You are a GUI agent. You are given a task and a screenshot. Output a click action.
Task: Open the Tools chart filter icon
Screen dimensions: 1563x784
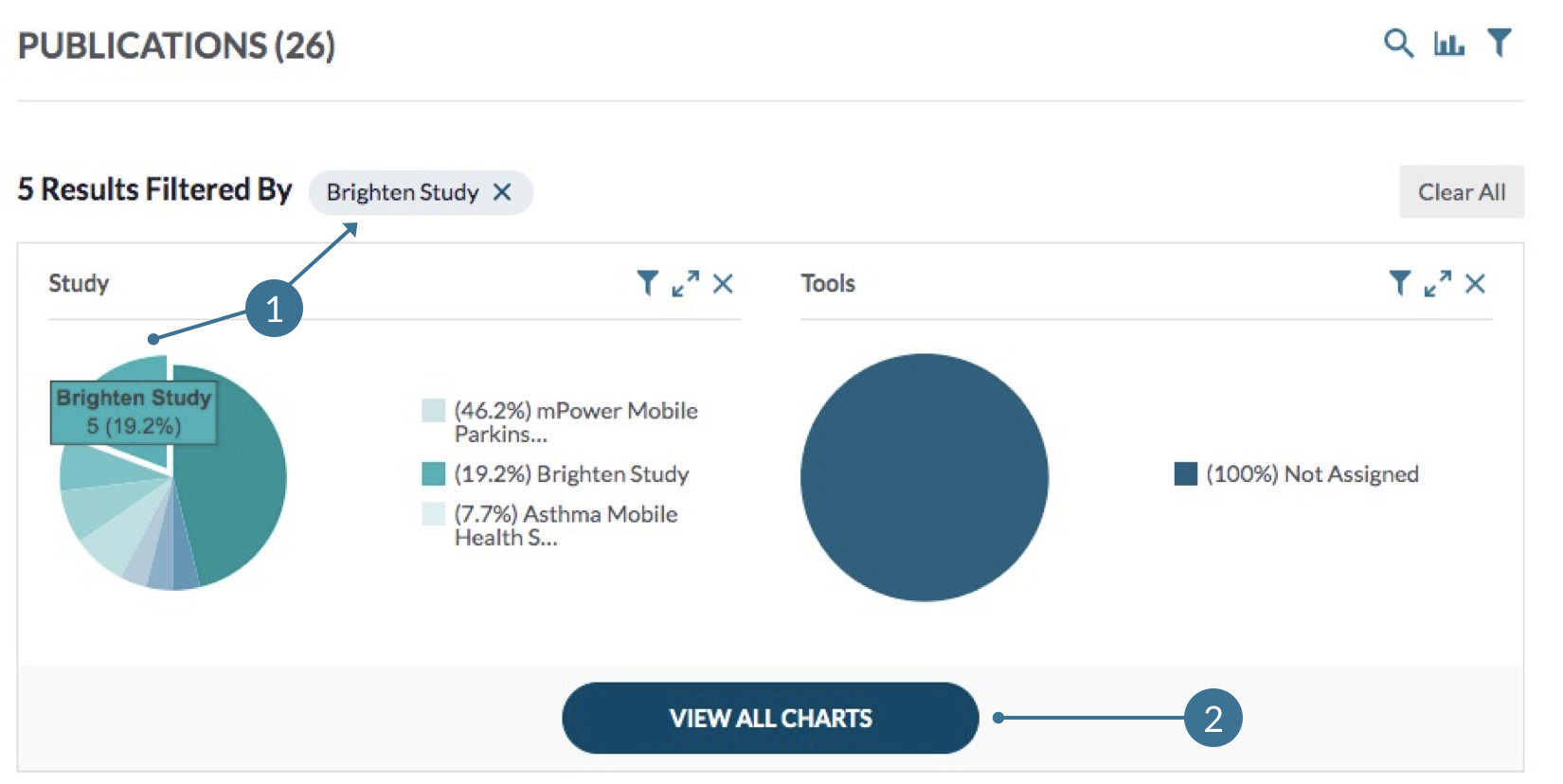[1399, 283]
